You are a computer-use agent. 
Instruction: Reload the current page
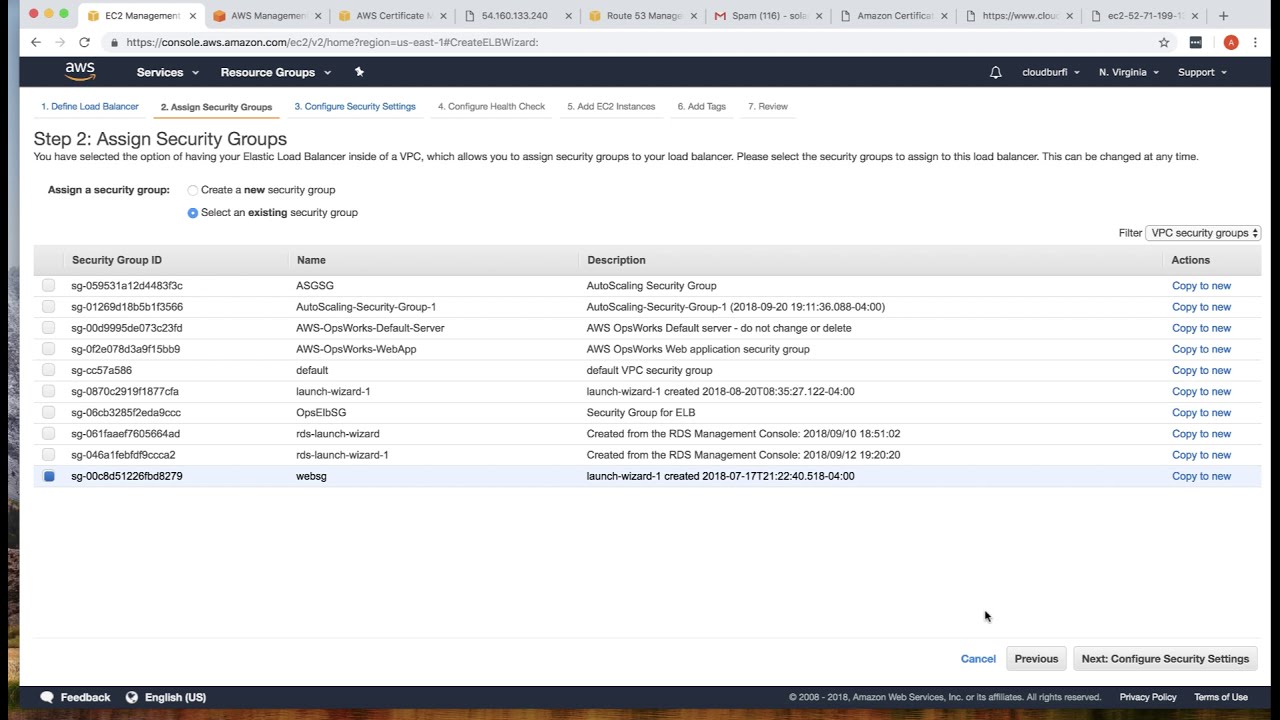coord(84,42)
